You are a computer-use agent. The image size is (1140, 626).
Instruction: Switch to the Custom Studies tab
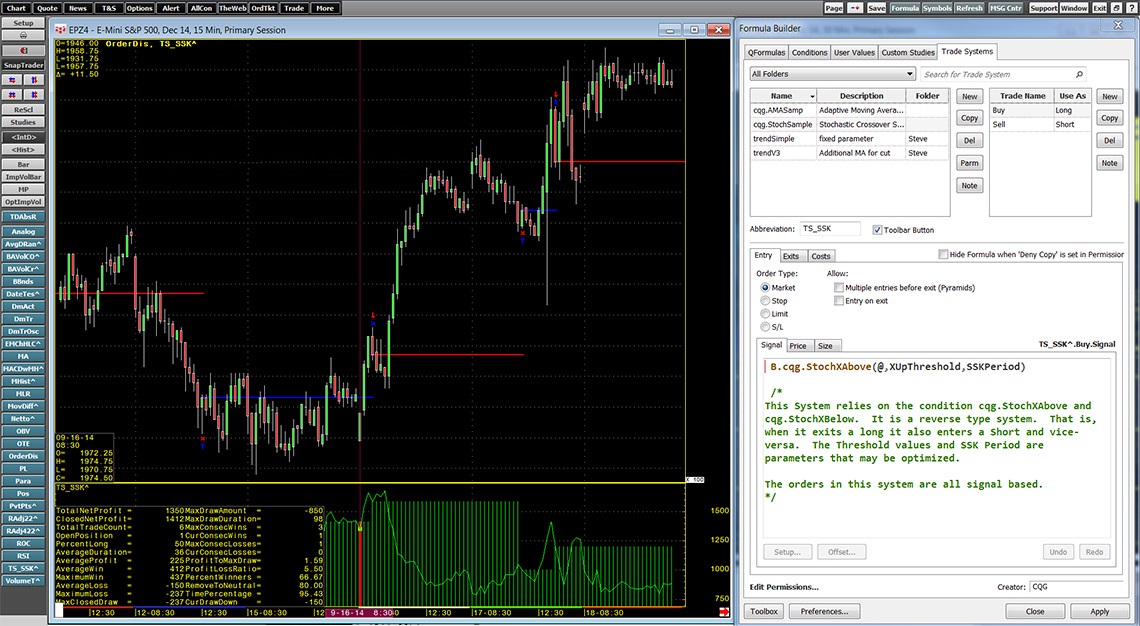click(x=908, y=51)
